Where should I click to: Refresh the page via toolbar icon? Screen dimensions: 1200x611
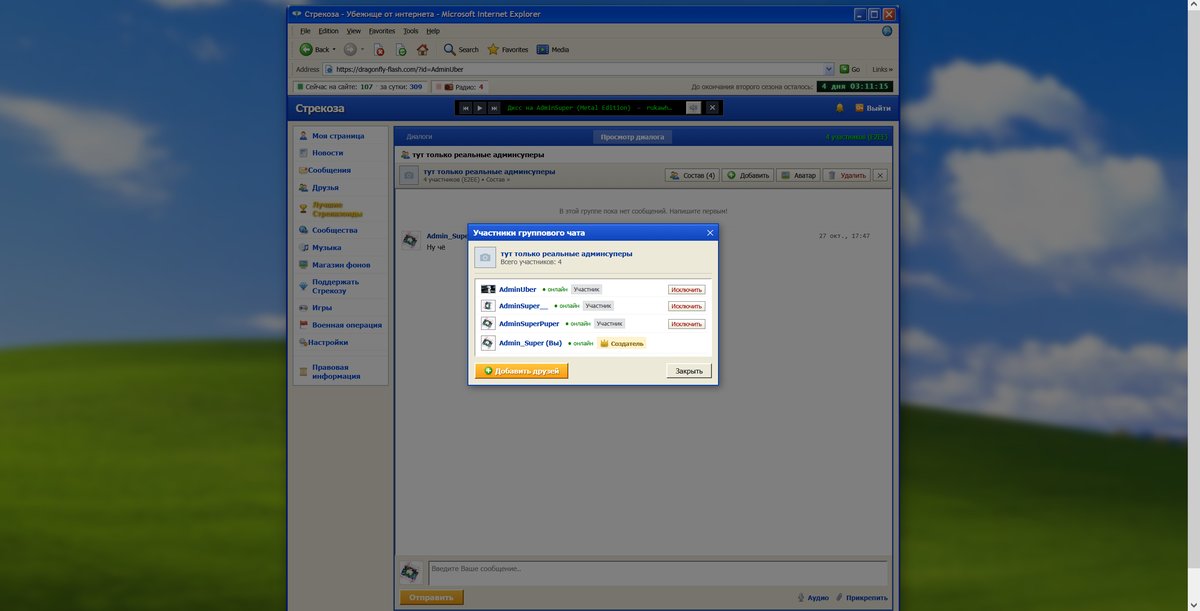coord(401,49)
